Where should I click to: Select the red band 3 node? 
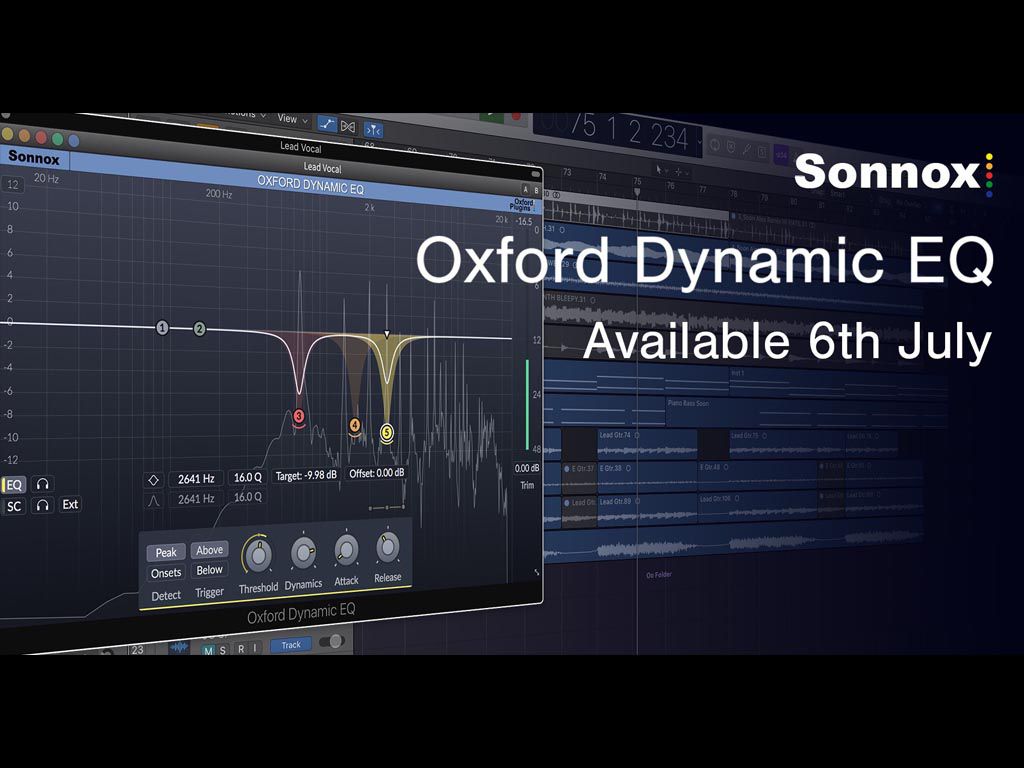click(x=299, y=414)
